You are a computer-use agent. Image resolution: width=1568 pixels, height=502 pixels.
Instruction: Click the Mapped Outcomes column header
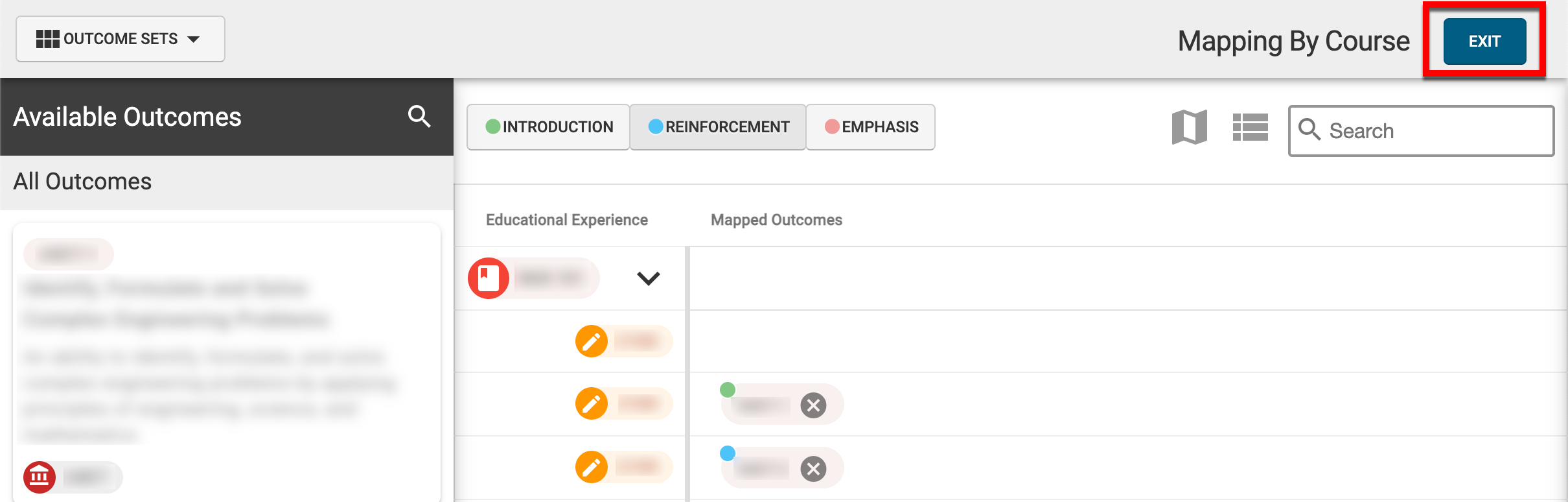click(776, 220)
